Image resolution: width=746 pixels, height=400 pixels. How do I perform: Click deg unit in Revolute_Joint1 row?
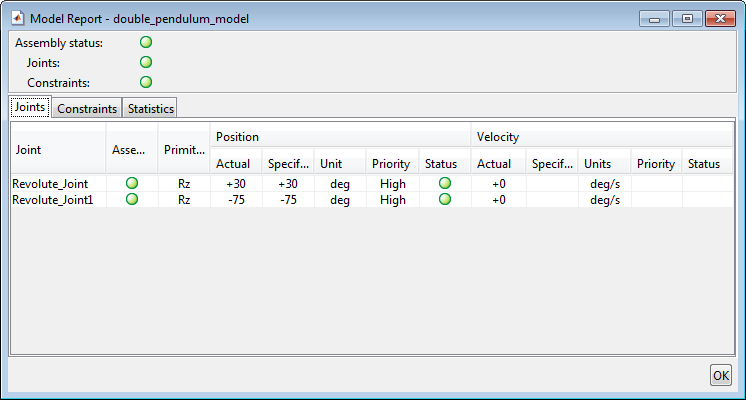tap(340, 200)
